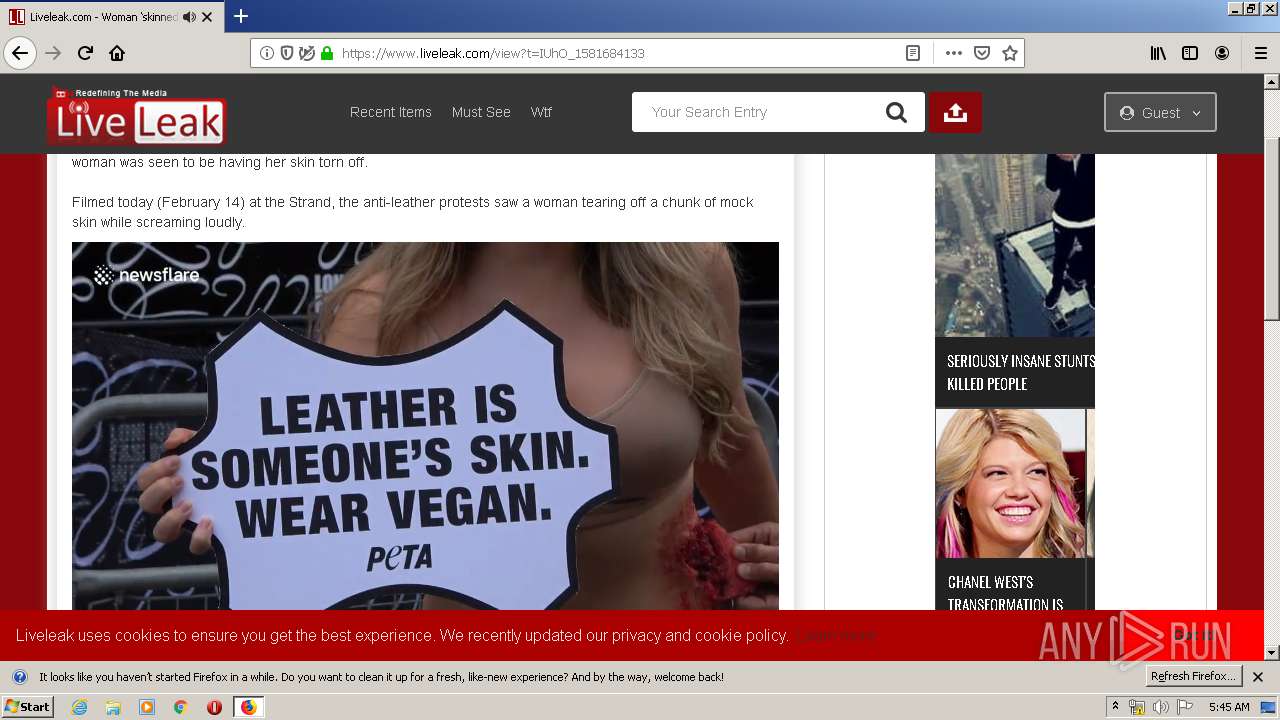Mute the tab audio speaker icon
Image resolution: width=1280 pixels, height=720 pixels.
189,17
